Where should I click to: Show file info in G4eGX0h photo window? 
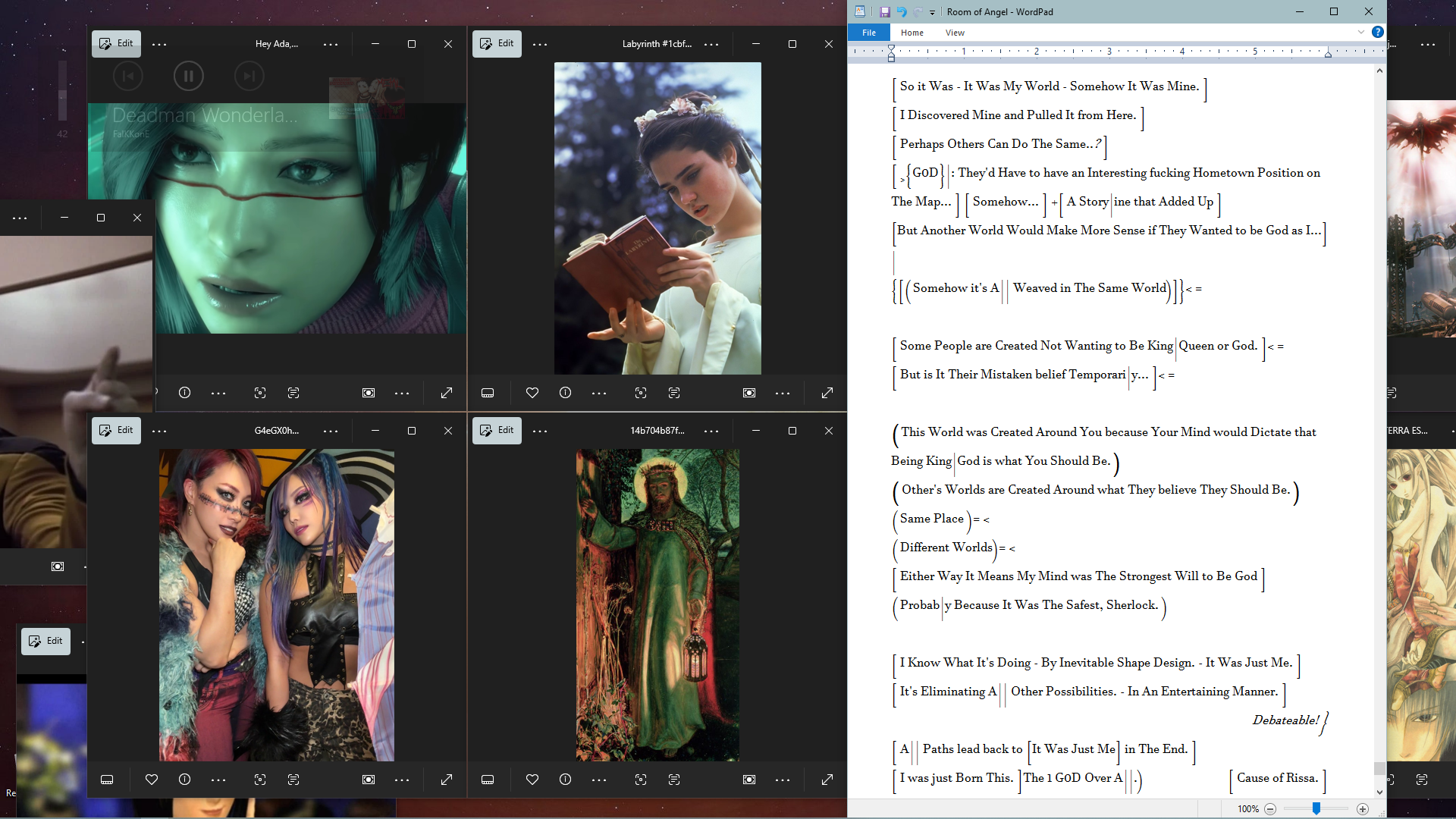[184, 780]
